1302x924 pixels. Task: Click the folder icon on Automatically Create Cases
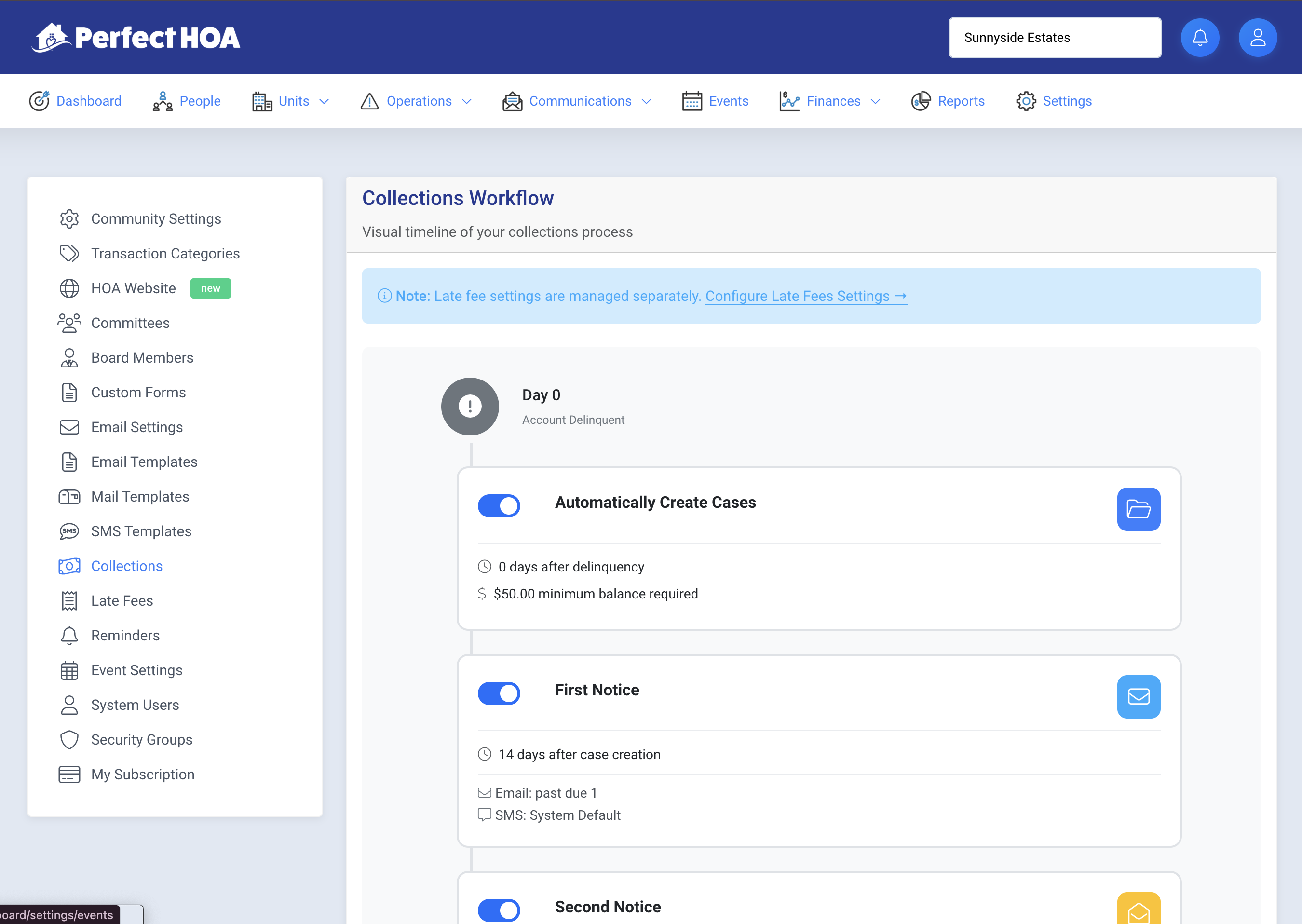(x=1138, y=509)
